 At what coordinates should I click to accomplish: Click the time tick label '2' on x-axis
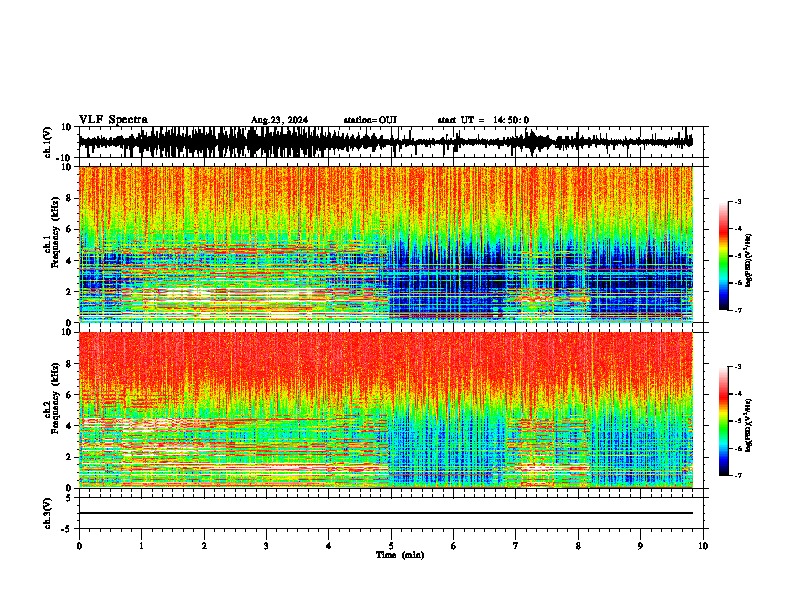click(x=204, y=546)
